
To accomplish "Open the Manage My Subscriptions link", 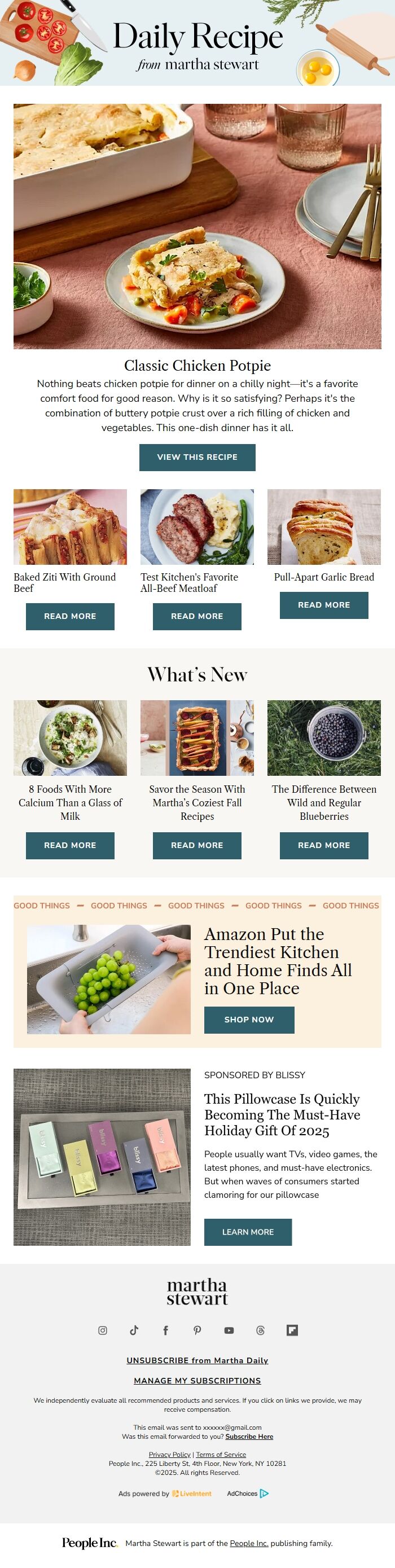I will (197, 1381).
